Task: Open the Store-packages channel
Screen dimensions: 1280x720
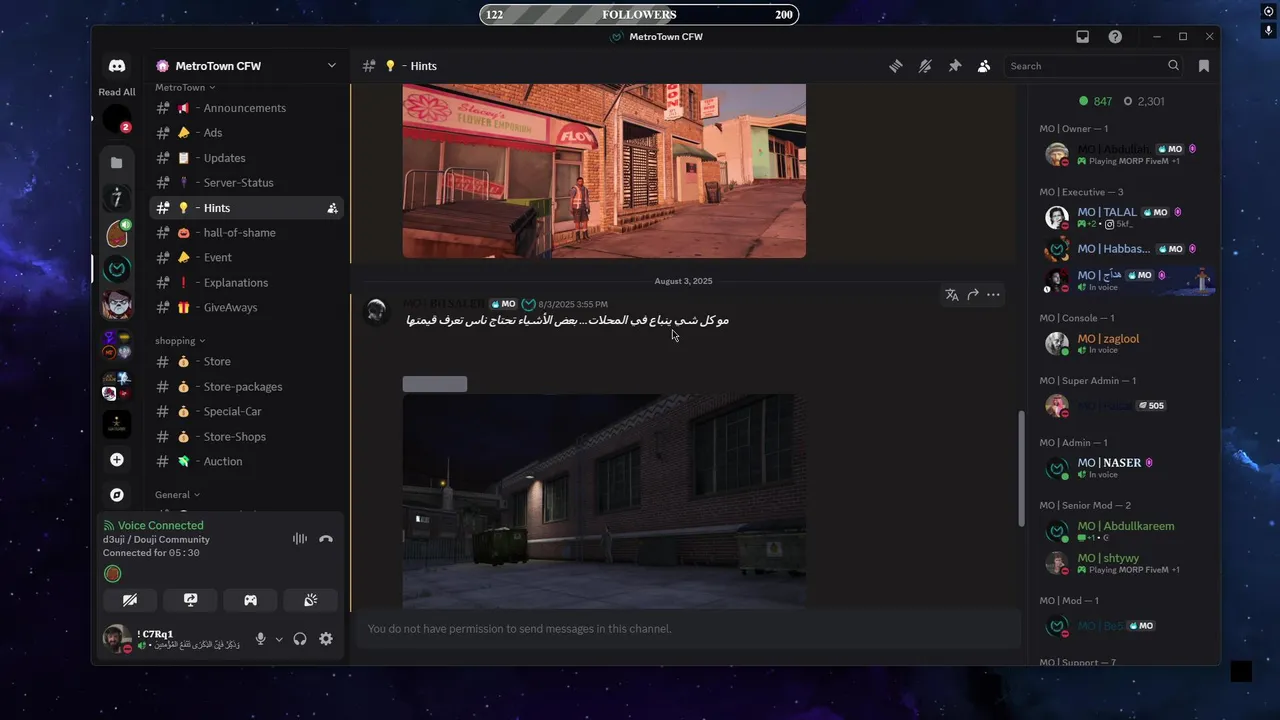Action: tap(246, 387)
